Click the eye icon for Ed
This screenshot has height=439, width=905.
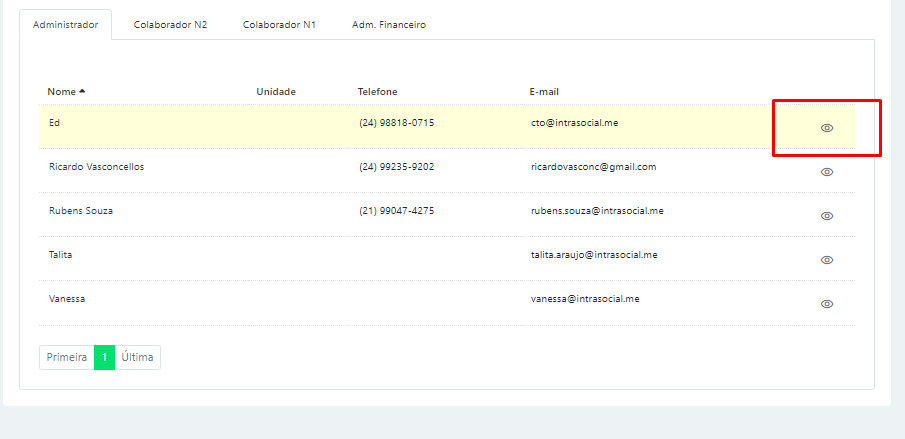click(827, 128)
